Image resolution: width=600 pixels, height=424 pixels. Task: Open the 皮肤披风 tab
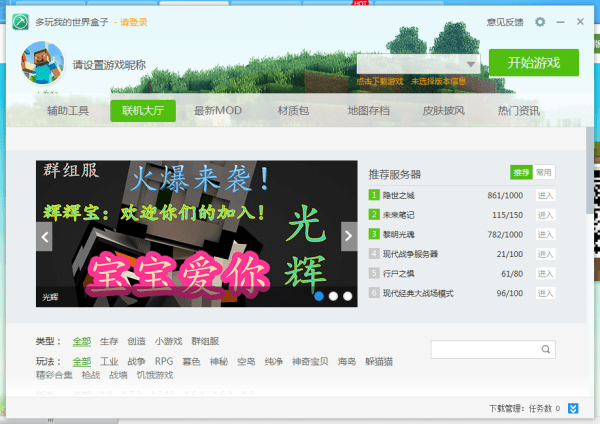(443, 111)
